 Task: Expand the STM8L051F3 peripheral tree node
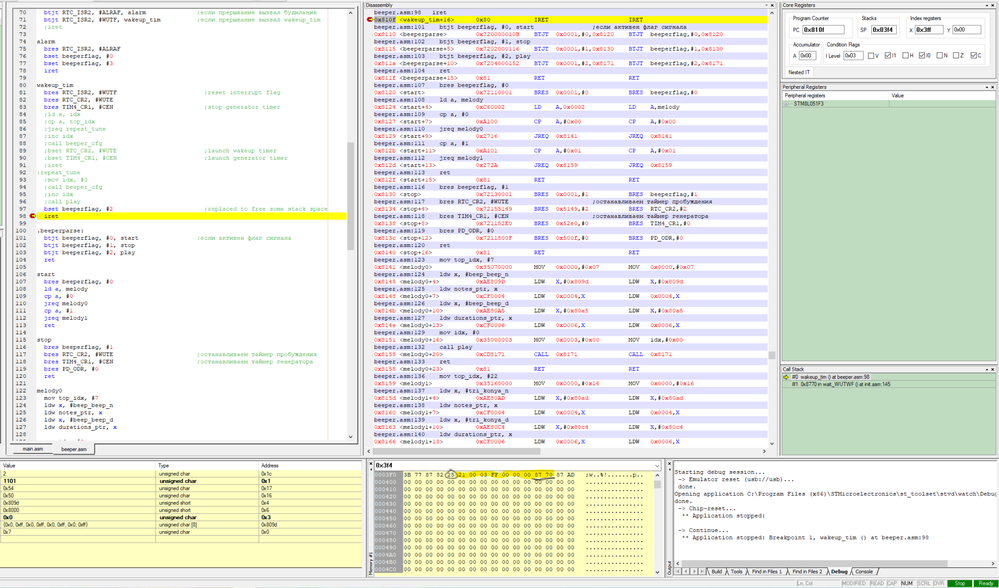point(787,103)
